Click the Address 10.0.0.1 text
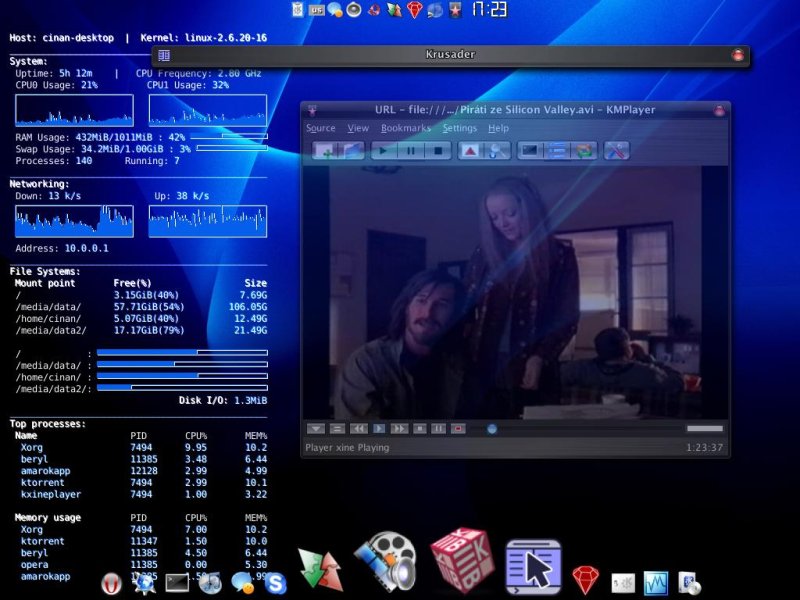Viewport: 800px width, 600px height. [x=62, y=248]
